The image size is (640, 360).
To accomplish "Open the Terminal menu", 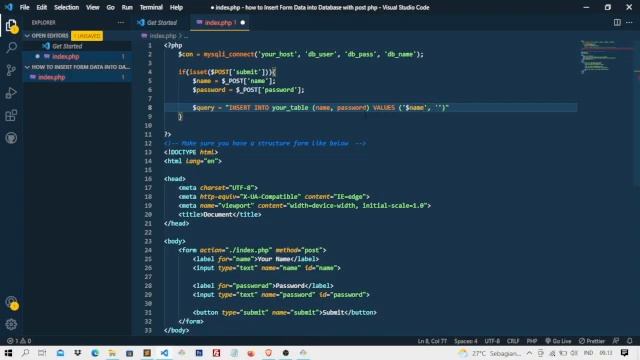I will (151, 7).
